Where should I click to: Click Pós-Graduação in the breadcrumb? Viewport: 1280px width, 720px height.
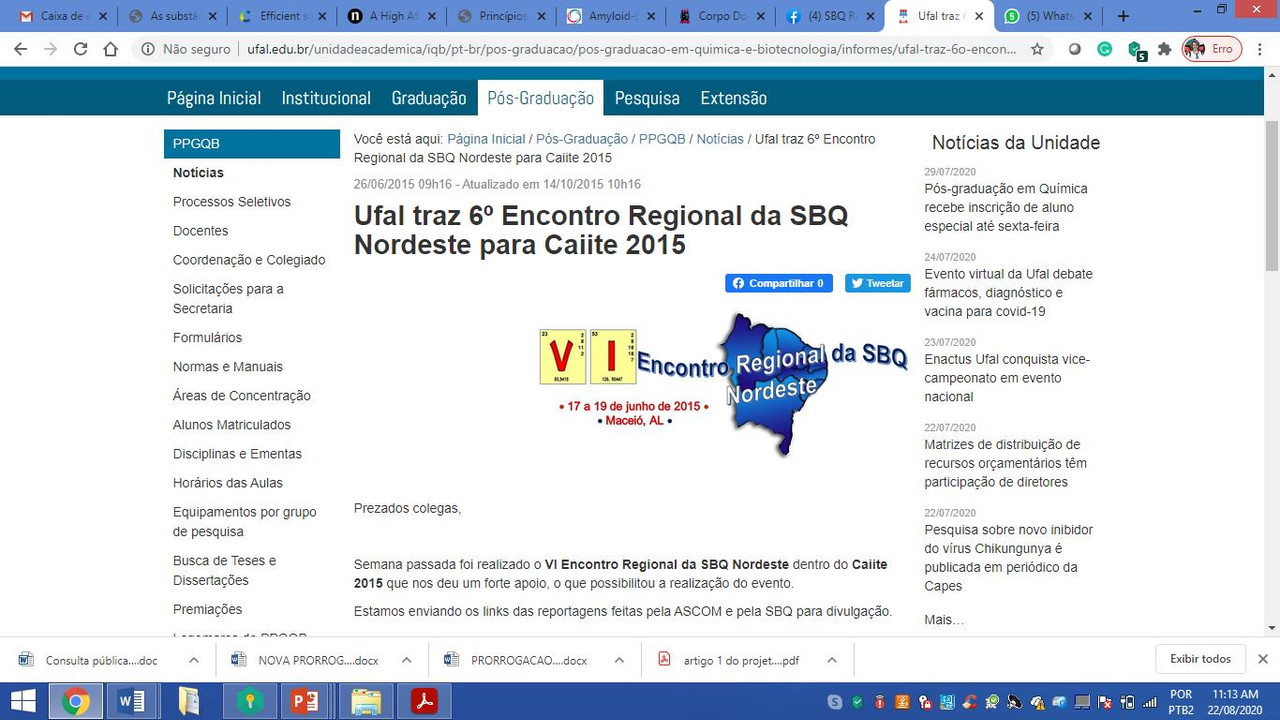point(582,139)
